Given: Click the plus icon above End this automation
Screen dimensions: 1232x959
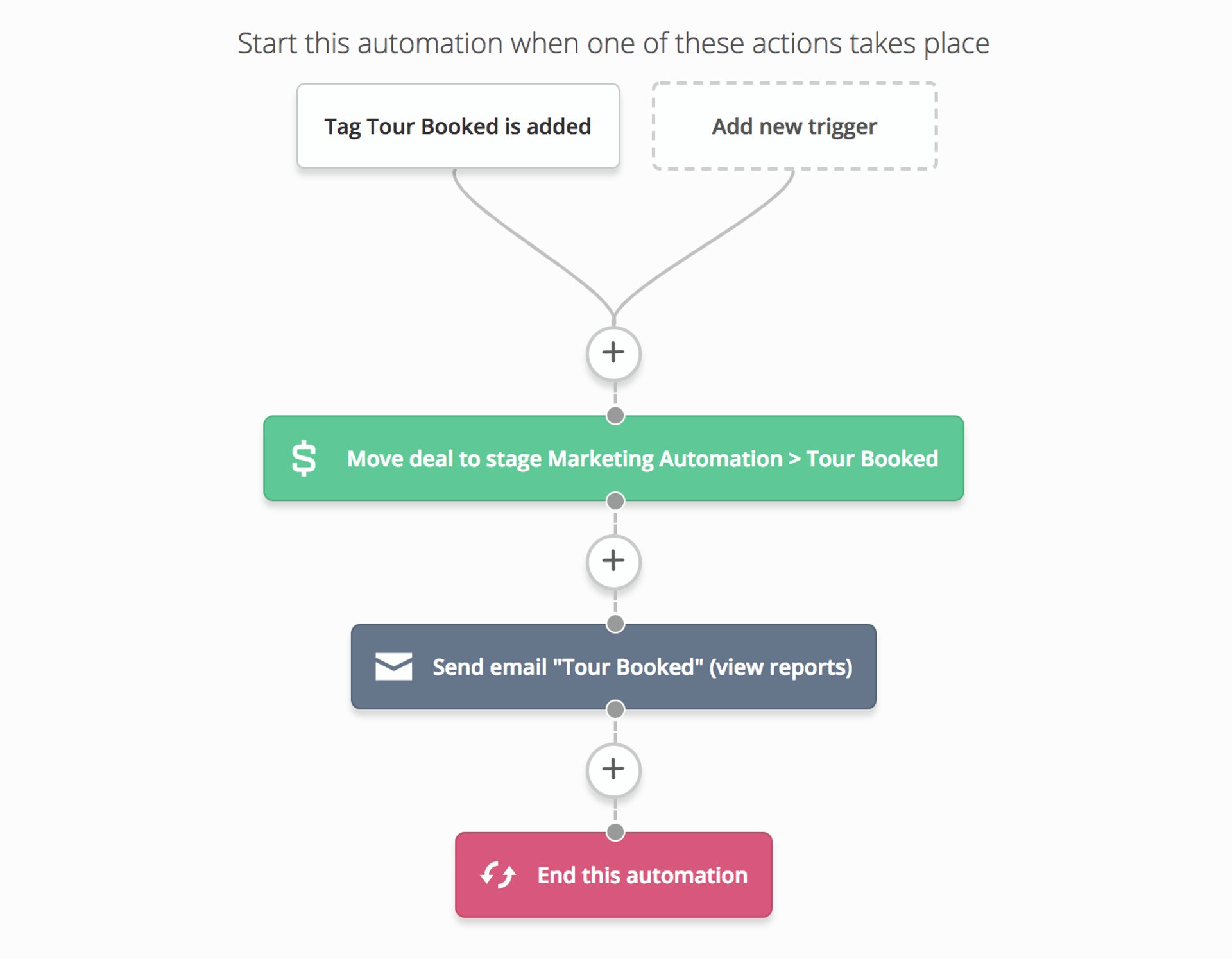Looking at the screenshot, I should click(x=613, y=768).
